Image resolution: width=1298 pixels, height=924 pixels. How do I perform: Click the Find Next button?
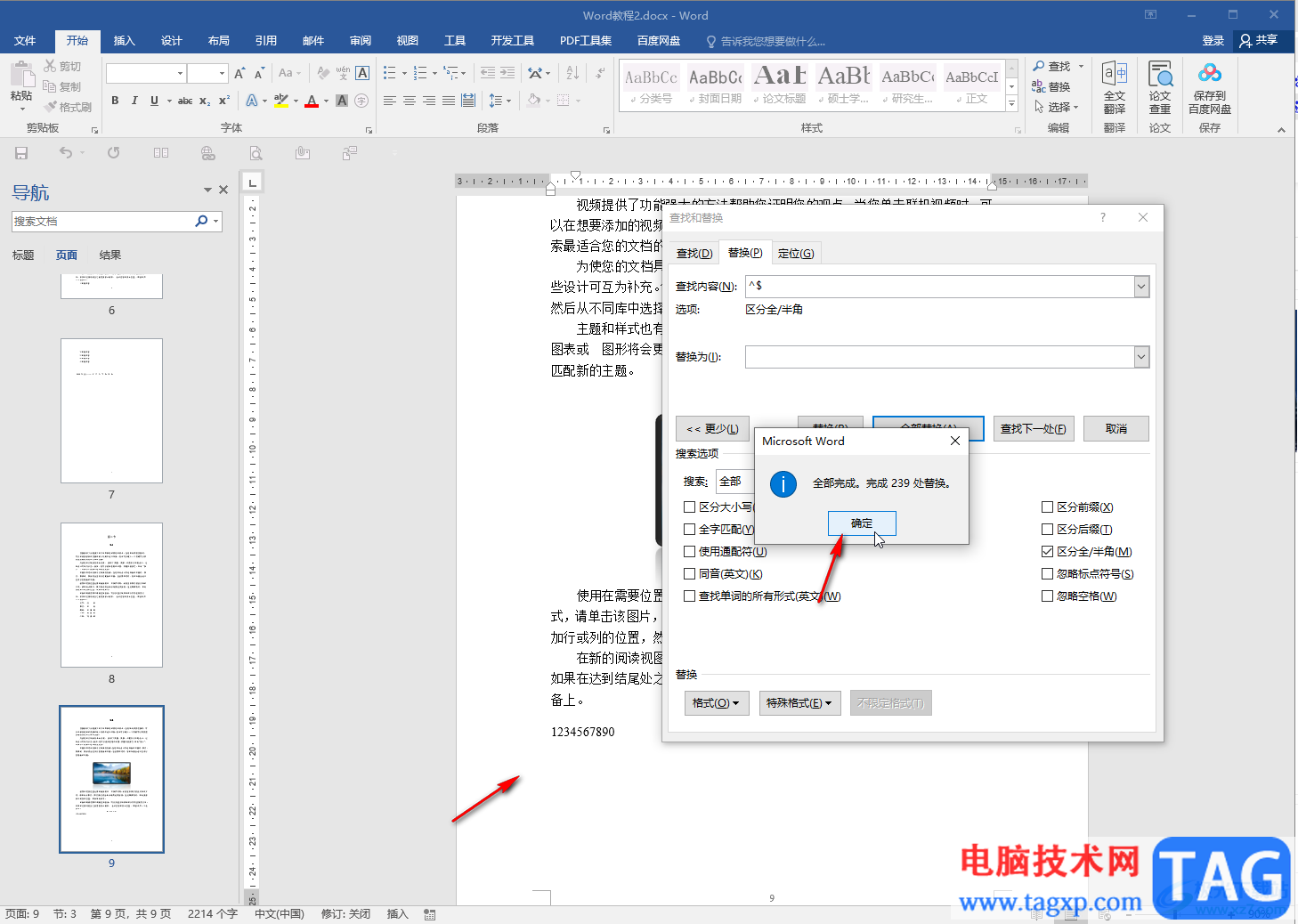click(1033, 428)
